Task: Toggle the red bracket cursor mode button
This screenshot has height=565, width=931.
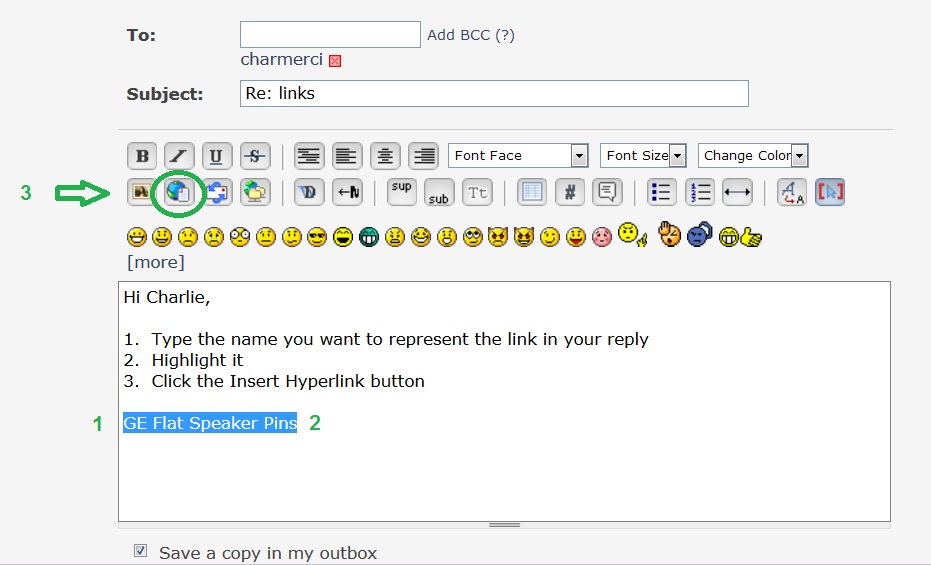Action: click(829, 192)
